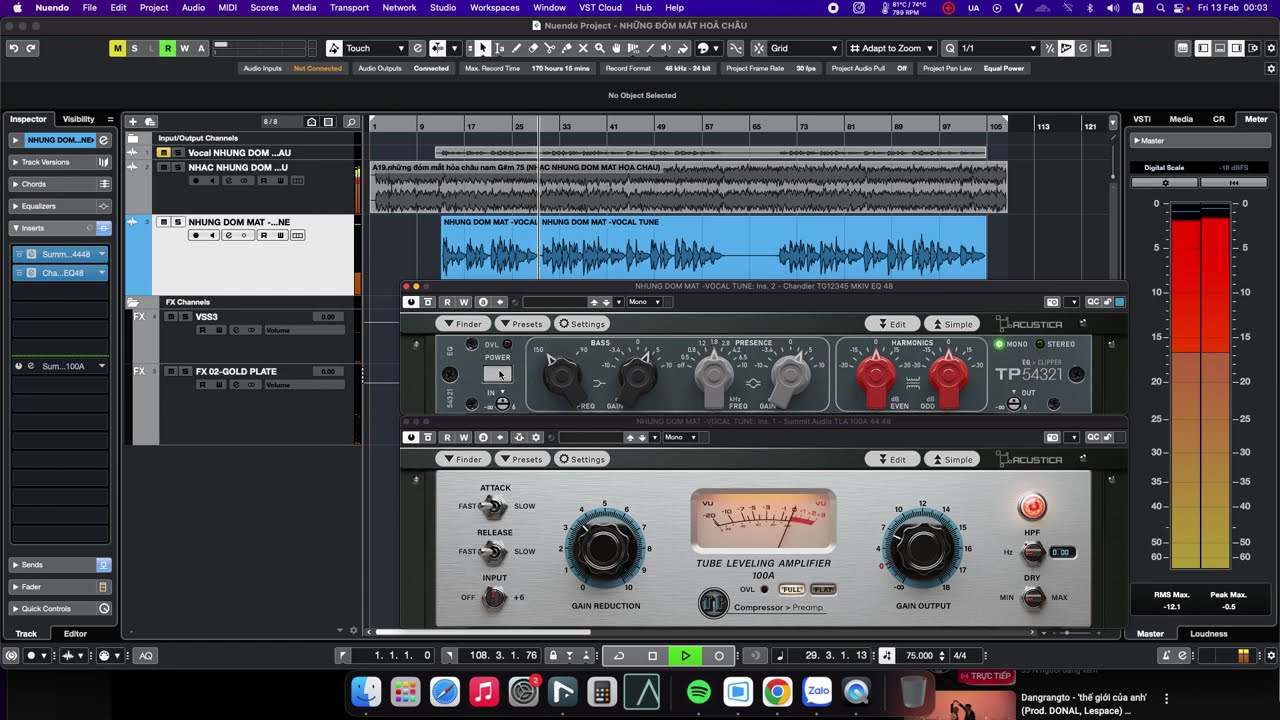Start playback with green Play button
The width and height of the screenshot is (1280, 720).
tap(685, 656)
